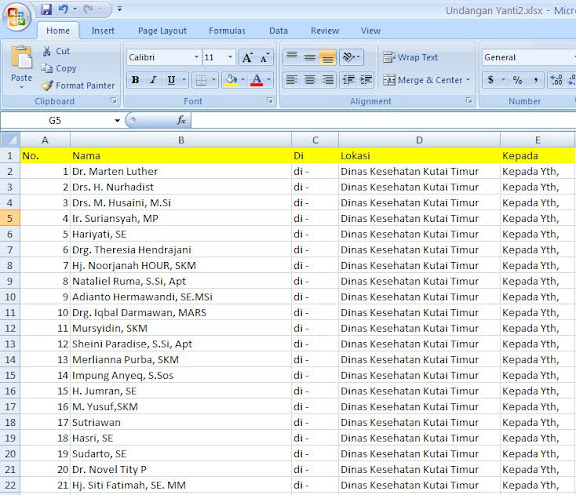Select cell with Drg. Theresia Hendrajani
The width and height of the screenshot is (576, 495).
pyautogui.click(x=181, y=250)
